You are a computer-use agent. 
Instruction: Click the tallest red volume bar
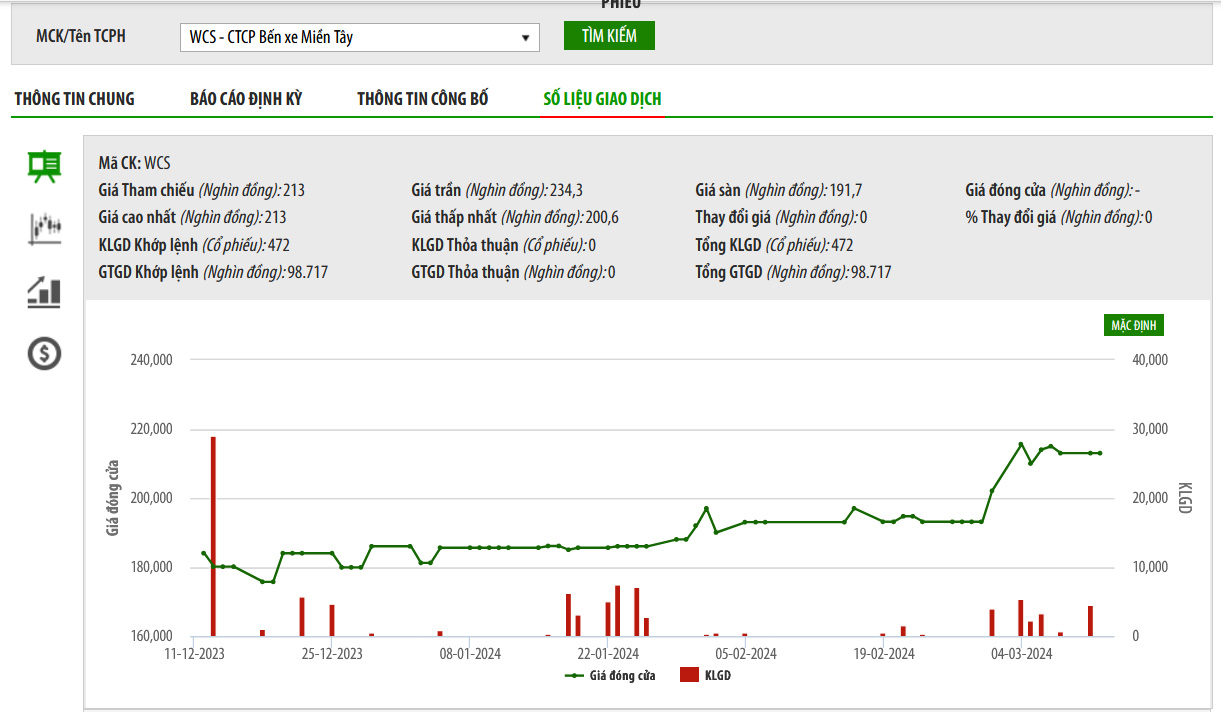213,536
